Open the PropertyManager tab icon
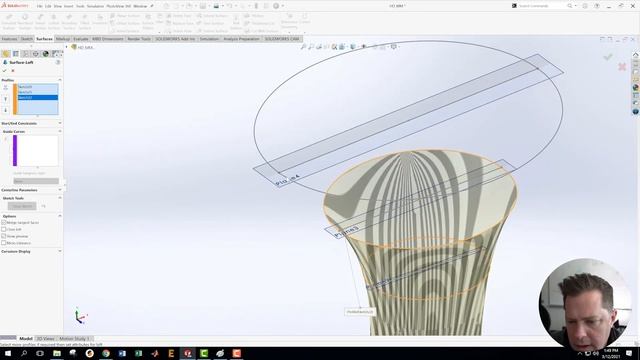The image size is (640, 360). 16,54
